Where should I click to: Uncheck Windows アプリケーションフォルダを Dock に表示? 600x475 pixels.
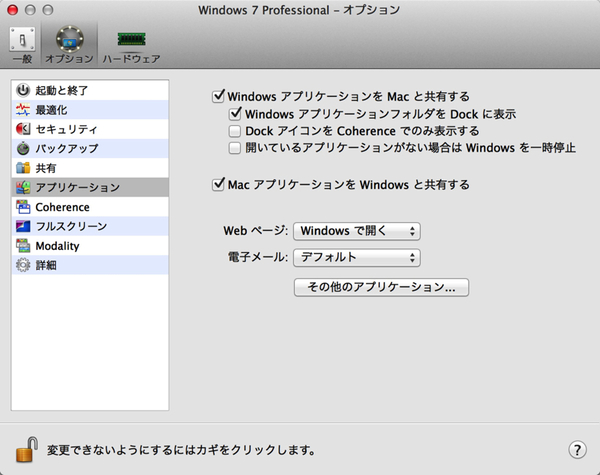235,114
